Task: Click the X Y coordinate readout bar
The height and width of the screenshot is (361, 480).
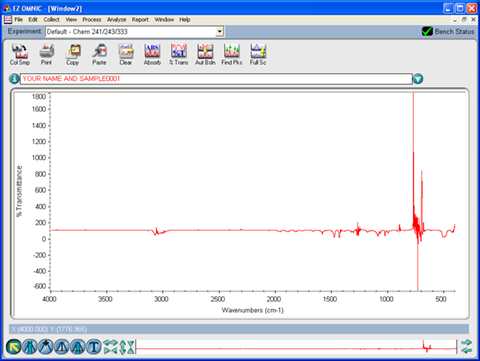Action: (239, 329)
